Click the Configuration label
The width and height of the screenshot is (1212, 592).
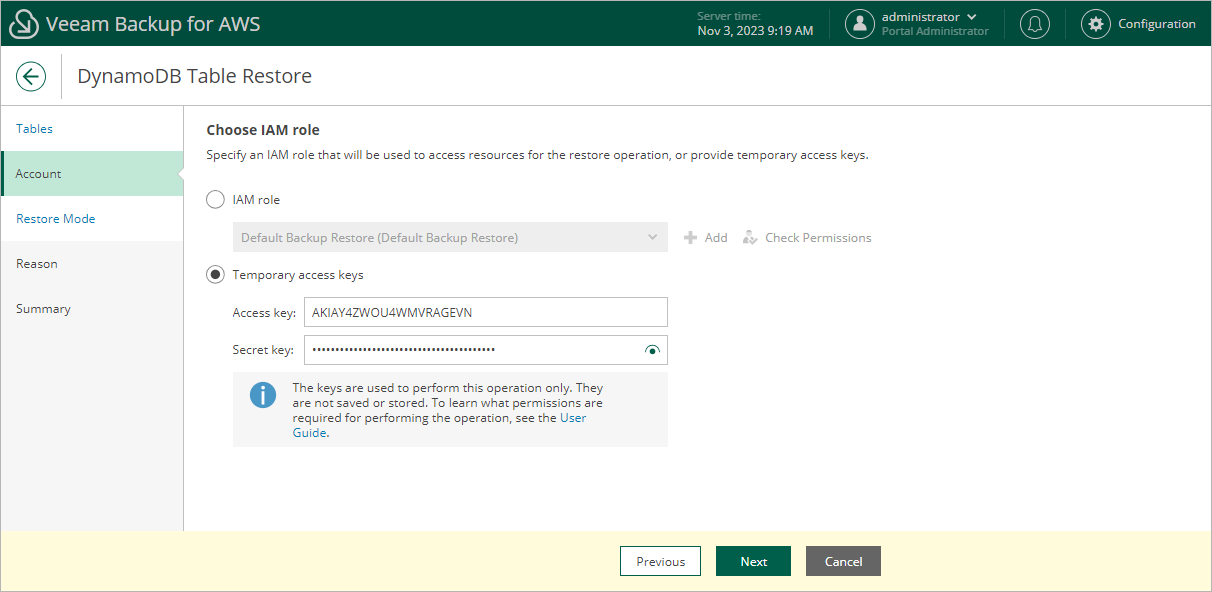click(x=1157, y=24)
